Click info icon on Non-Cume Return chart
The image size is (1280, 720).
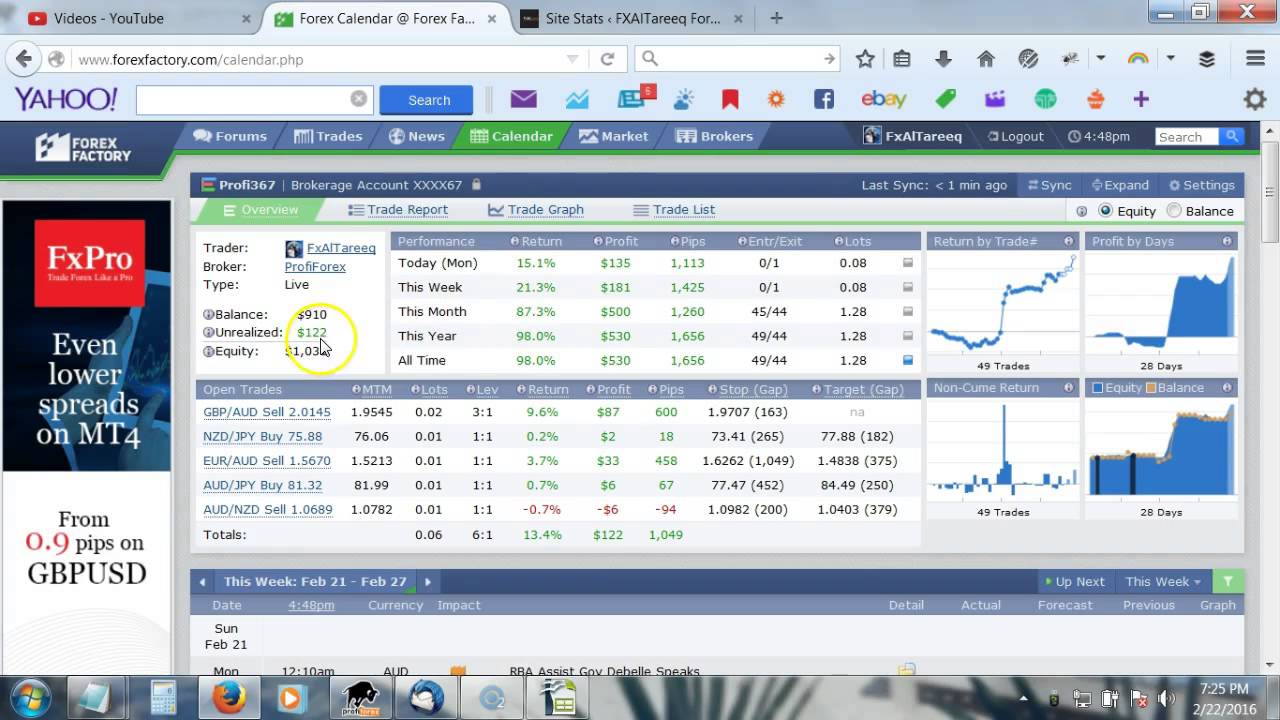(1068, 387)
